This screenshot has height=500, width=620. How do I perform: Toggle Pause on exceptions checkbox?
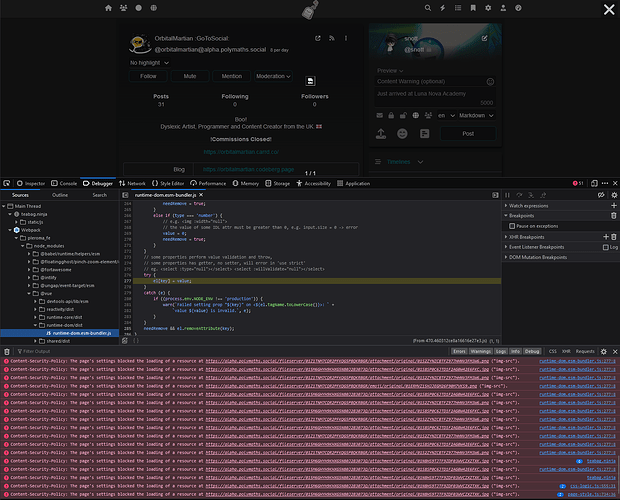tap(512, 226)
